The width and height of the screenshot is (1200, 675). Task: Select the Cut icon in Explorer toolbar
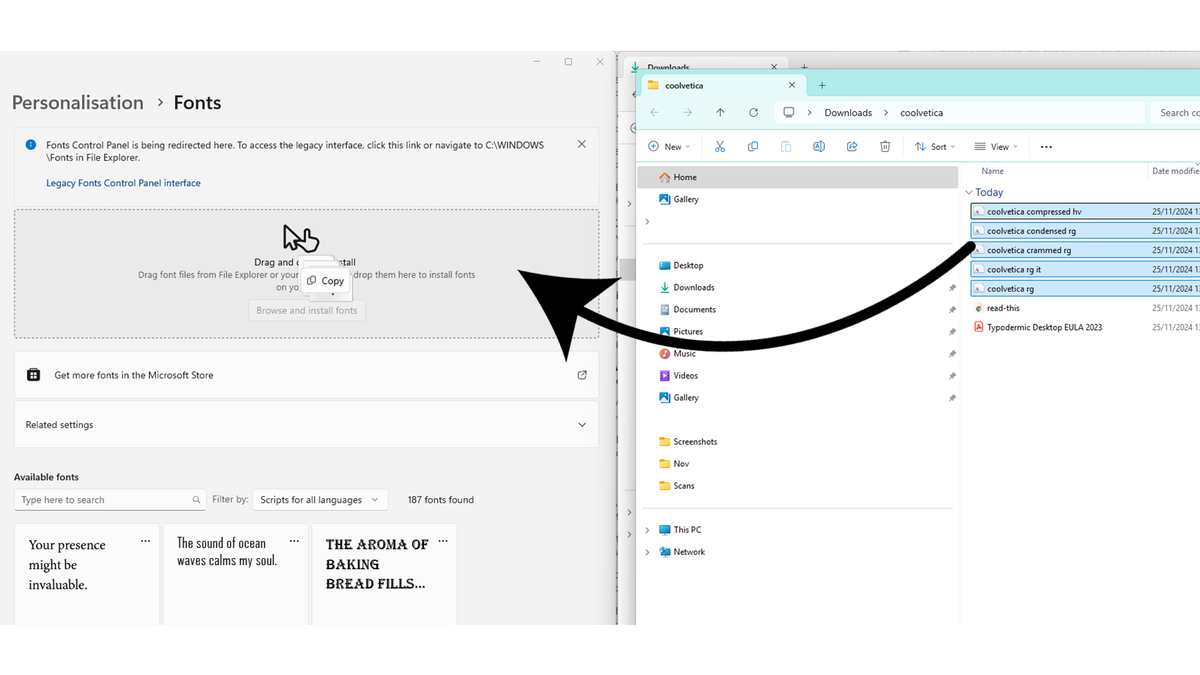click(x=720, y=146)
